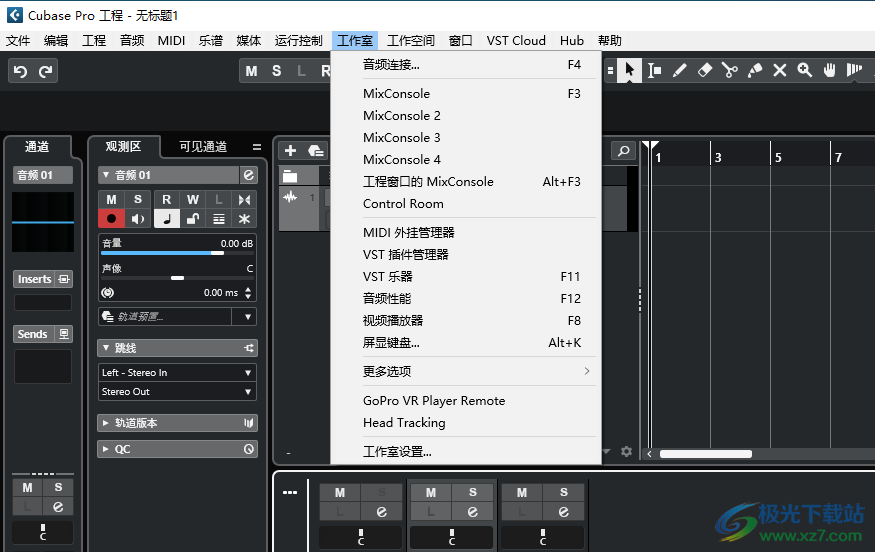Select the Glue tool
Image resolution: width=875 pixels, height=552 pixels.
[754, 70]
